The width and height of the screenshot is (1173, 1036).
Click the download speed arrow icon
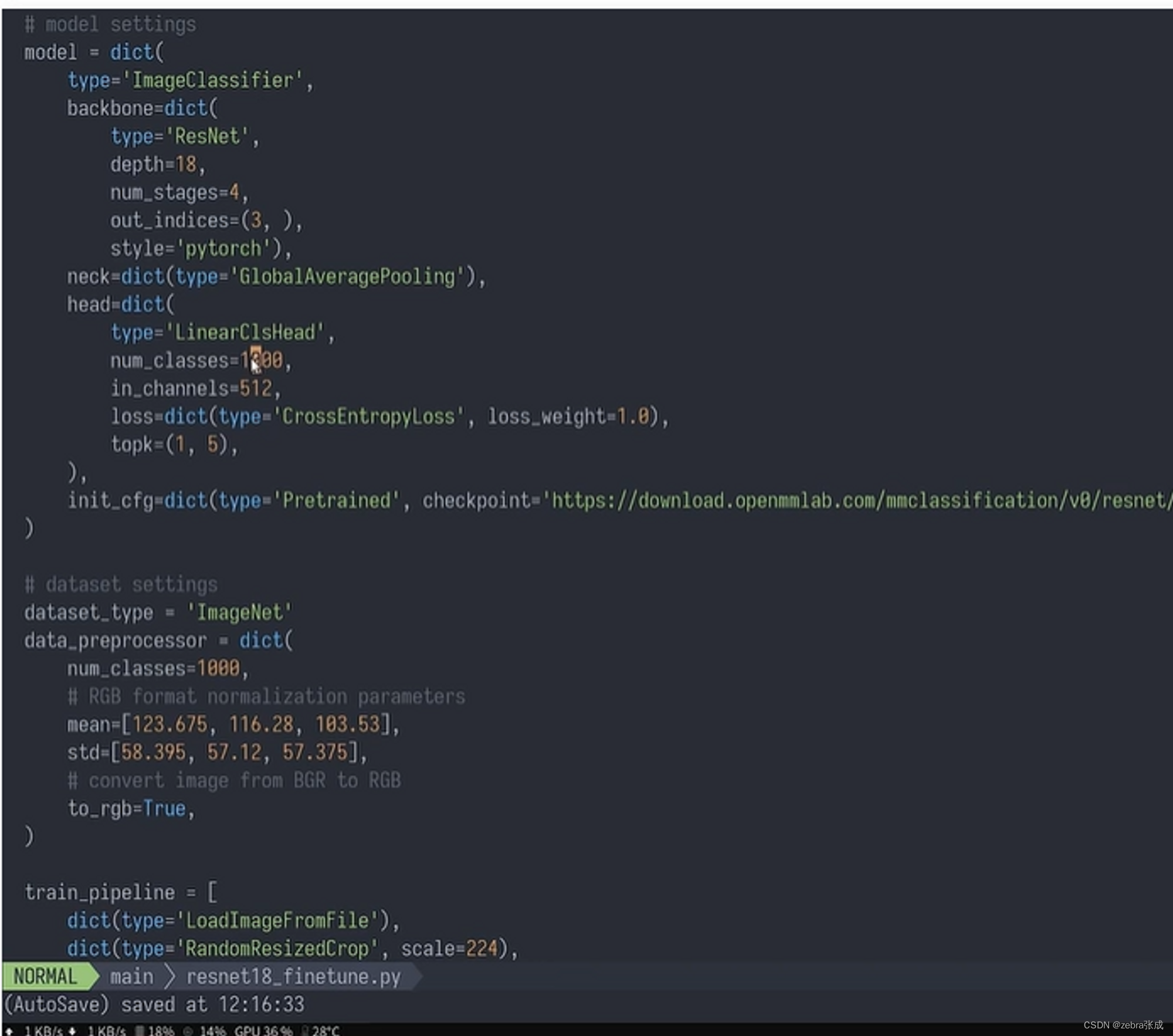pyautogui.click(x=72, y=1031)
